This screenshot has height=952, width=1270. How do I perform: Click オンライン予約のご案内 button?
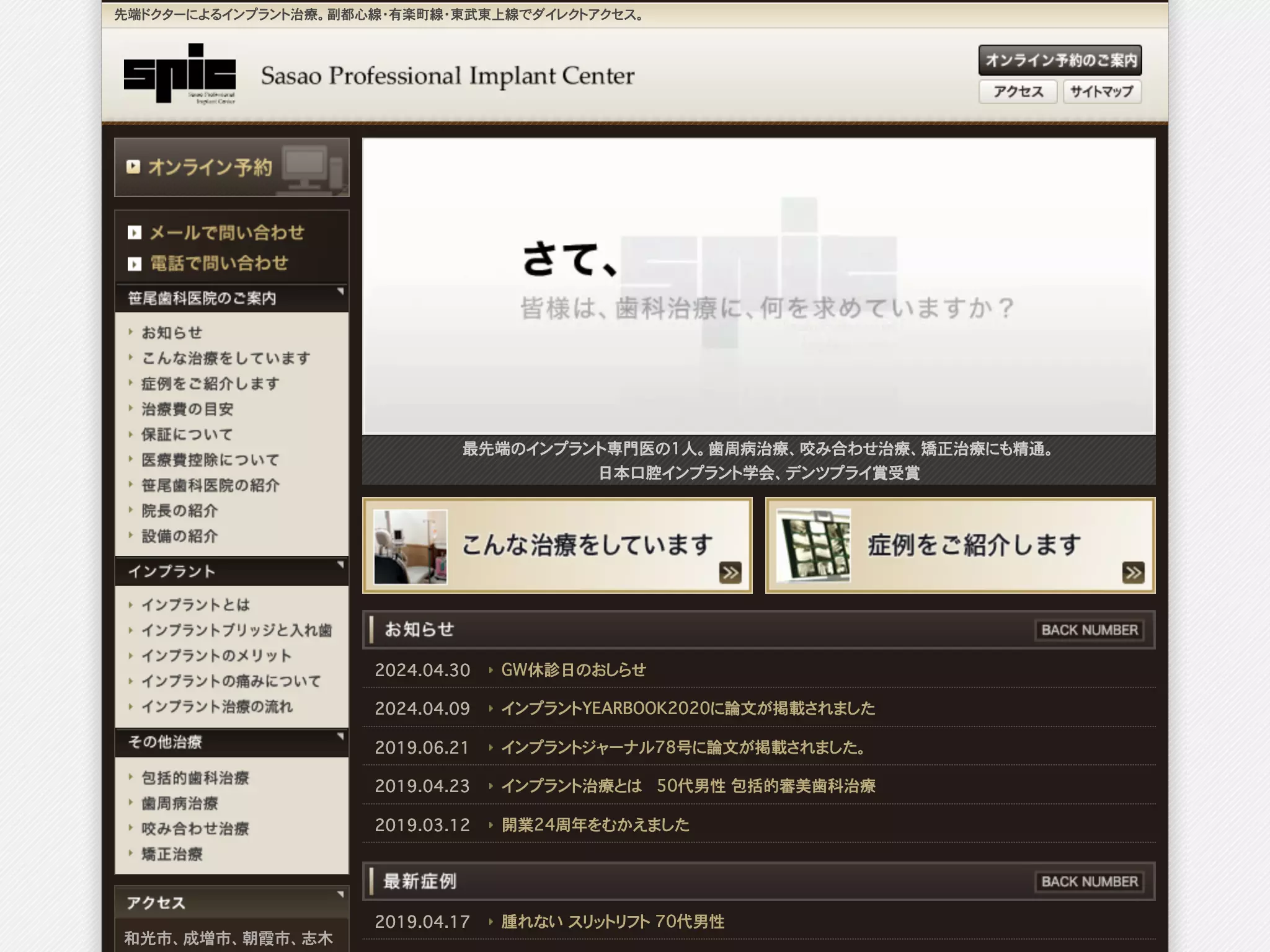[x=1060, y=60]
